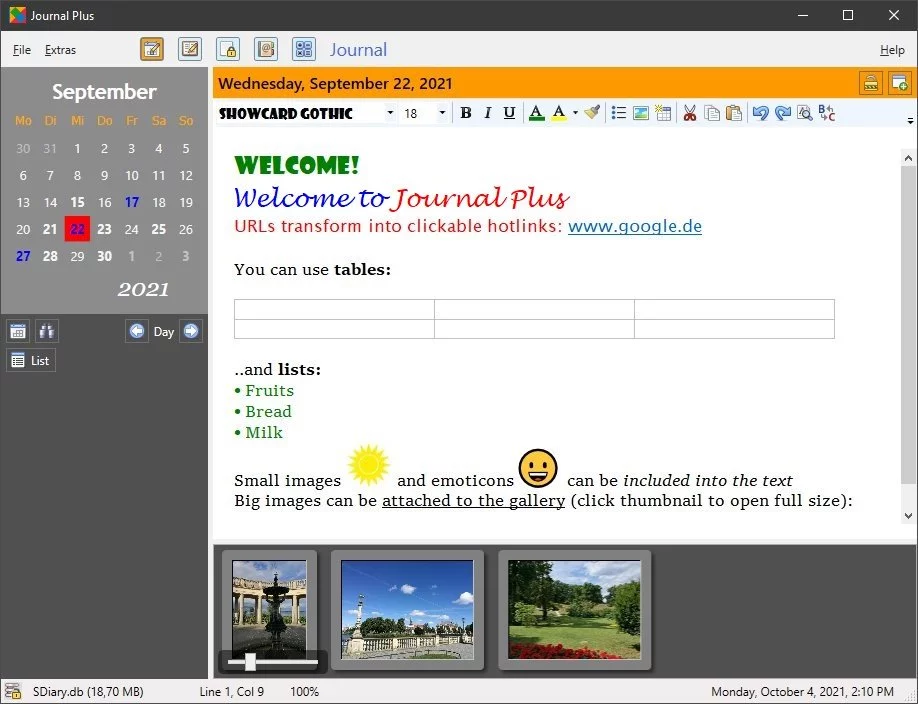Click the thumbnail size slider handle
Image resolution: width=918 pixels, height=704 pixels.
pyautogui.click(x=250, y=662)
